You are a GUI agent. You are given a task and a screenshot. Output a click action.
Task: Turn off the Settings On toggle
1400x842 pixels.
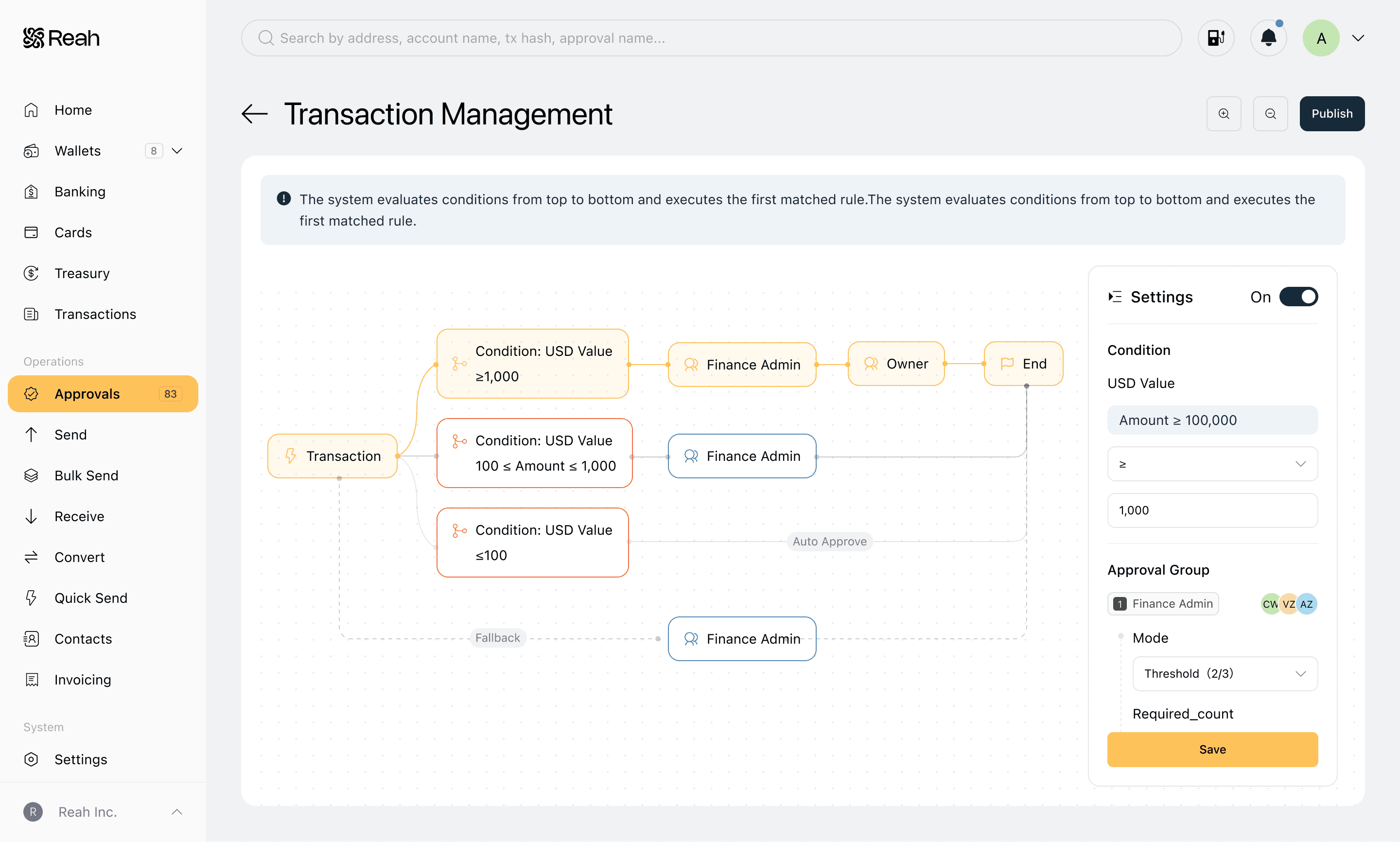pyautogui.click(x=1298, y=297)
